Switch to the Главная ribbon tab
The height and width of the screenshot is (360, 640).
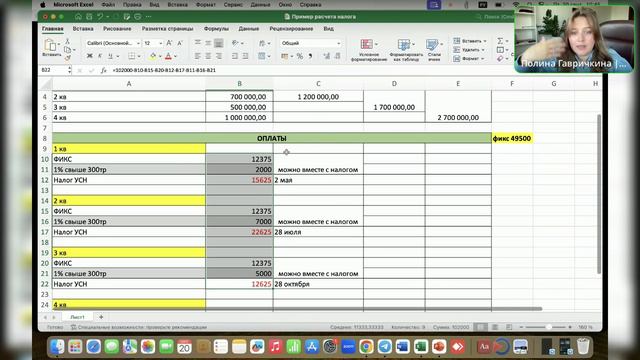(53, 29)
